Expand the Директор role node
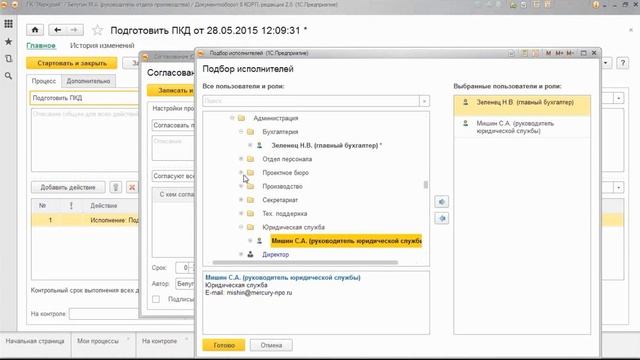The image size is (640, 360). (x=241, y=254)
